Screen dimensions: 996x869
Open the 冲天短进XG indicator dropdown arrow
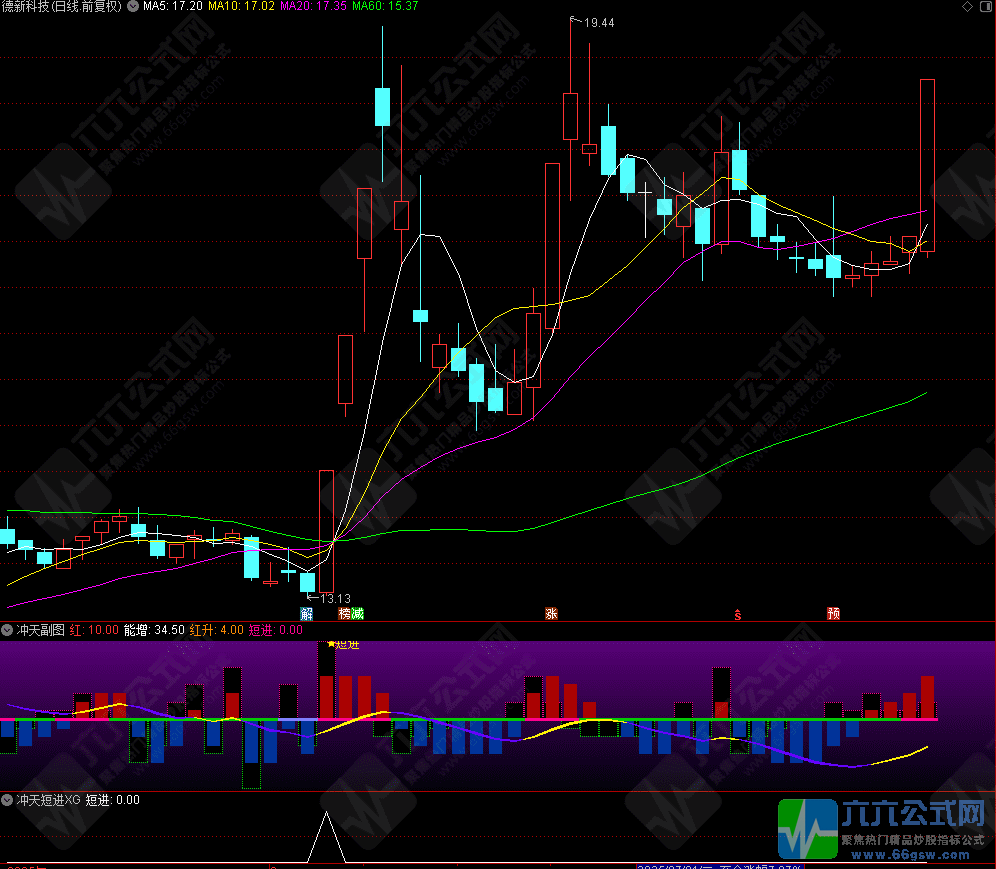tap(7, 800)
